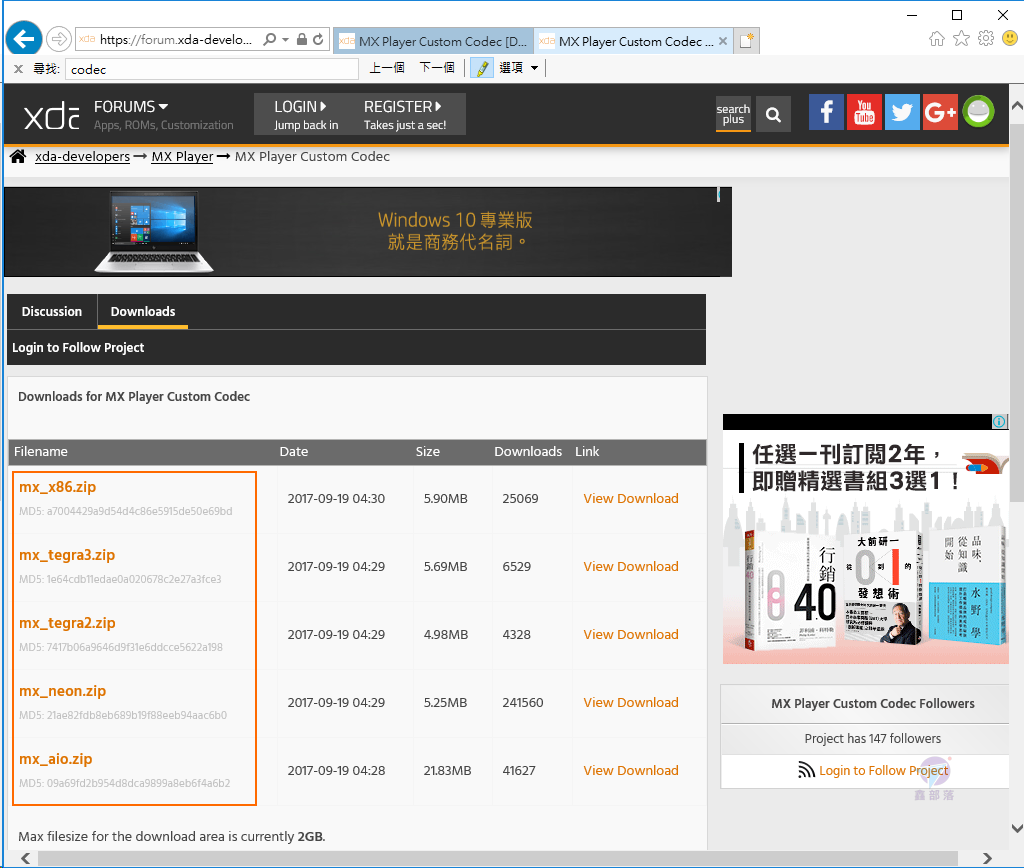Click the breadcrumb home icon
The width and height of the screenshot is (1024, 868).
[x=18, y=156]
